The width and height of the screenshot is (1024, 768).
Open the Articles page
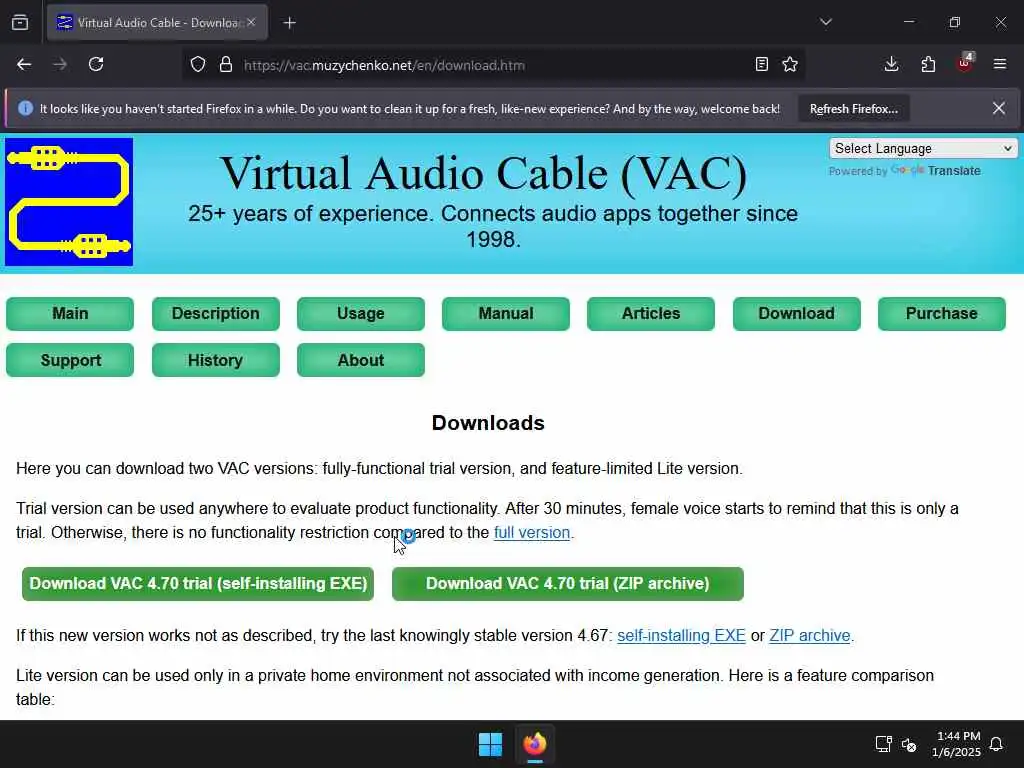tap(650, 313)
